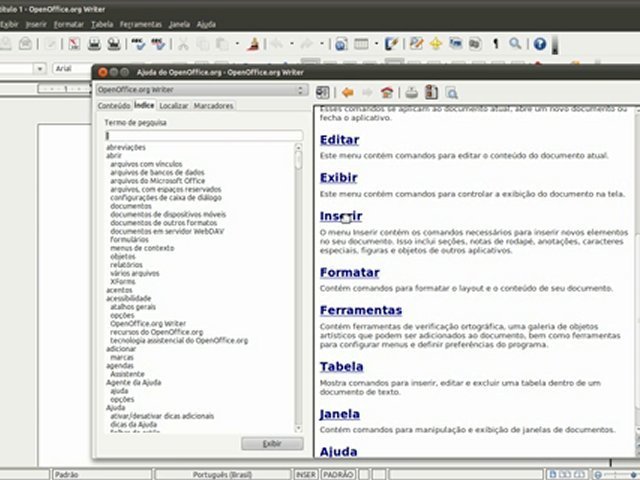
Task: Send document as e-mail icon
Action: coord(25,44)
